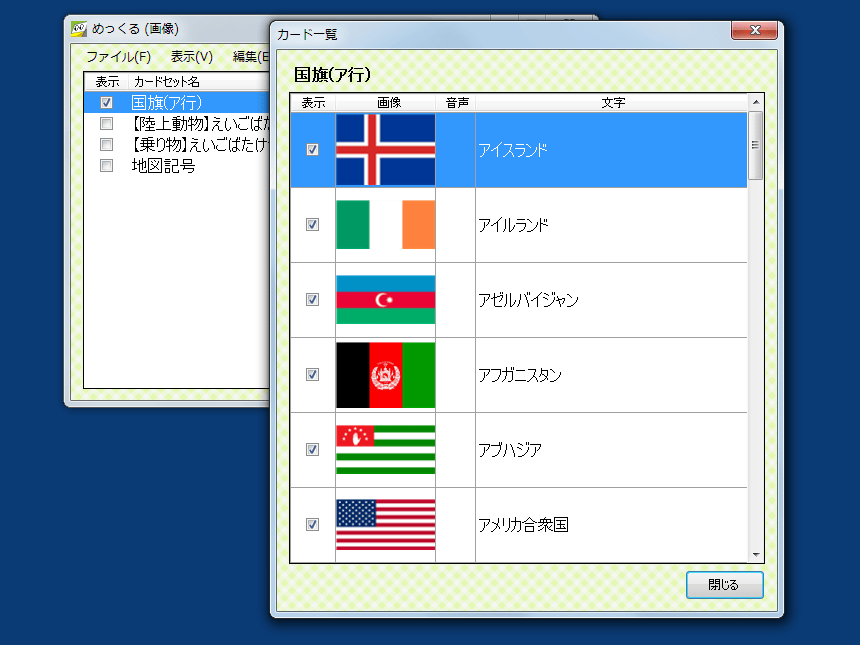The width and height of the screenshot is (860, 645).
Task: Open the Iceland flag image
Action: 386,150
